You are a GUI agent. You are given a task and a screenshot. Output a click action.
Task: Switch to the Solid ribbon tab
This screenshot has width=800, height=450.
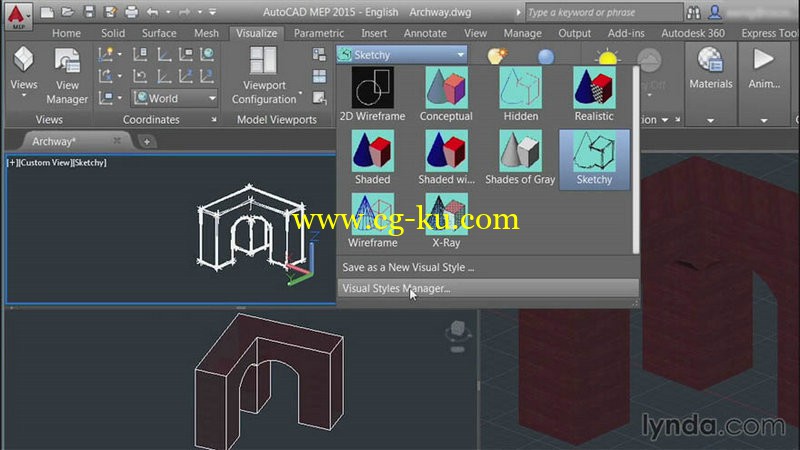[113, 33]
